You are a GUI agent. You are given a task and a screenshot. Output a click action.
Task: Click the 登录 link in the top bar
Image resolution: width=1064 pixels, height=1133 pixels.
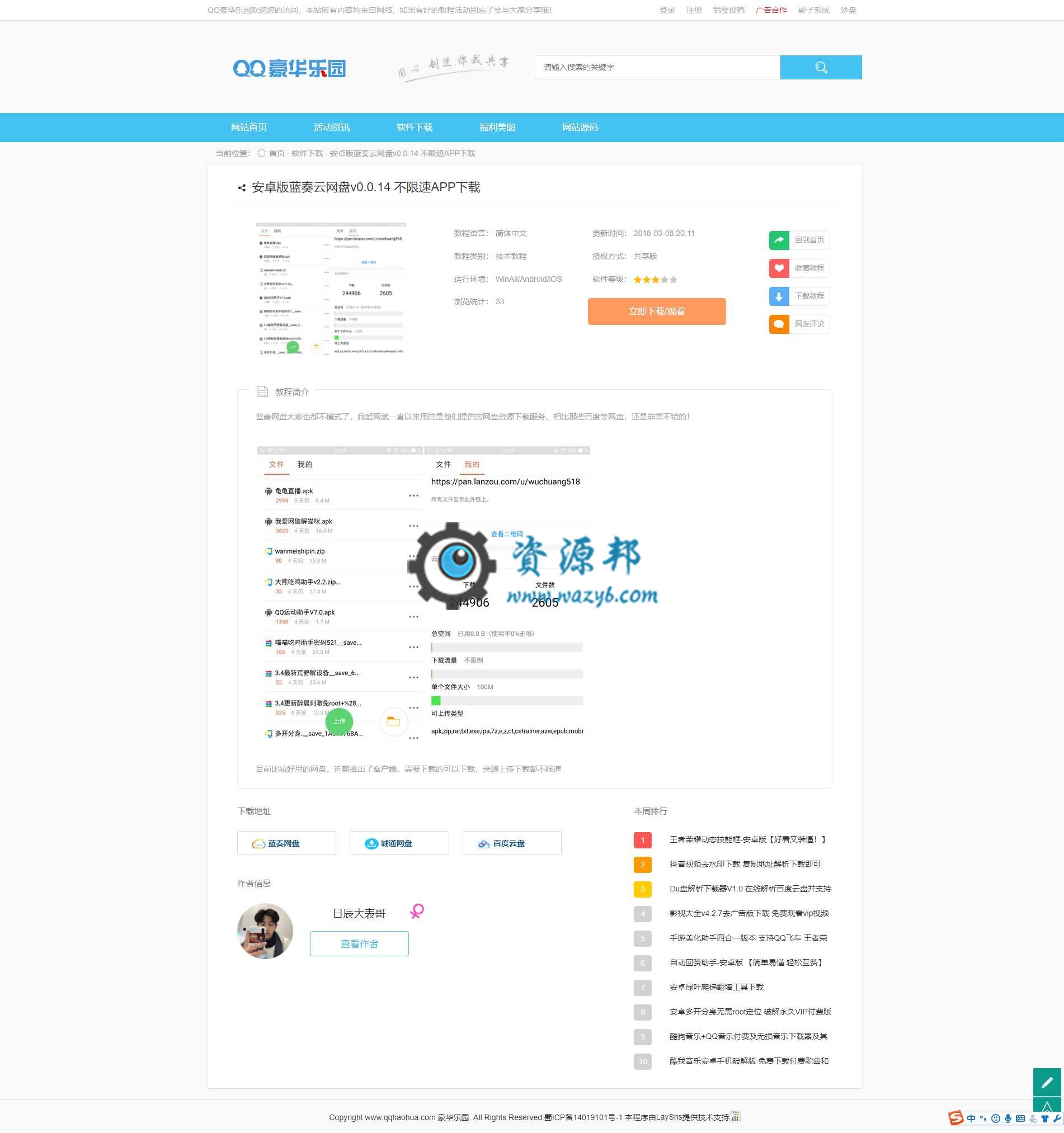click(x=667, y=10)
